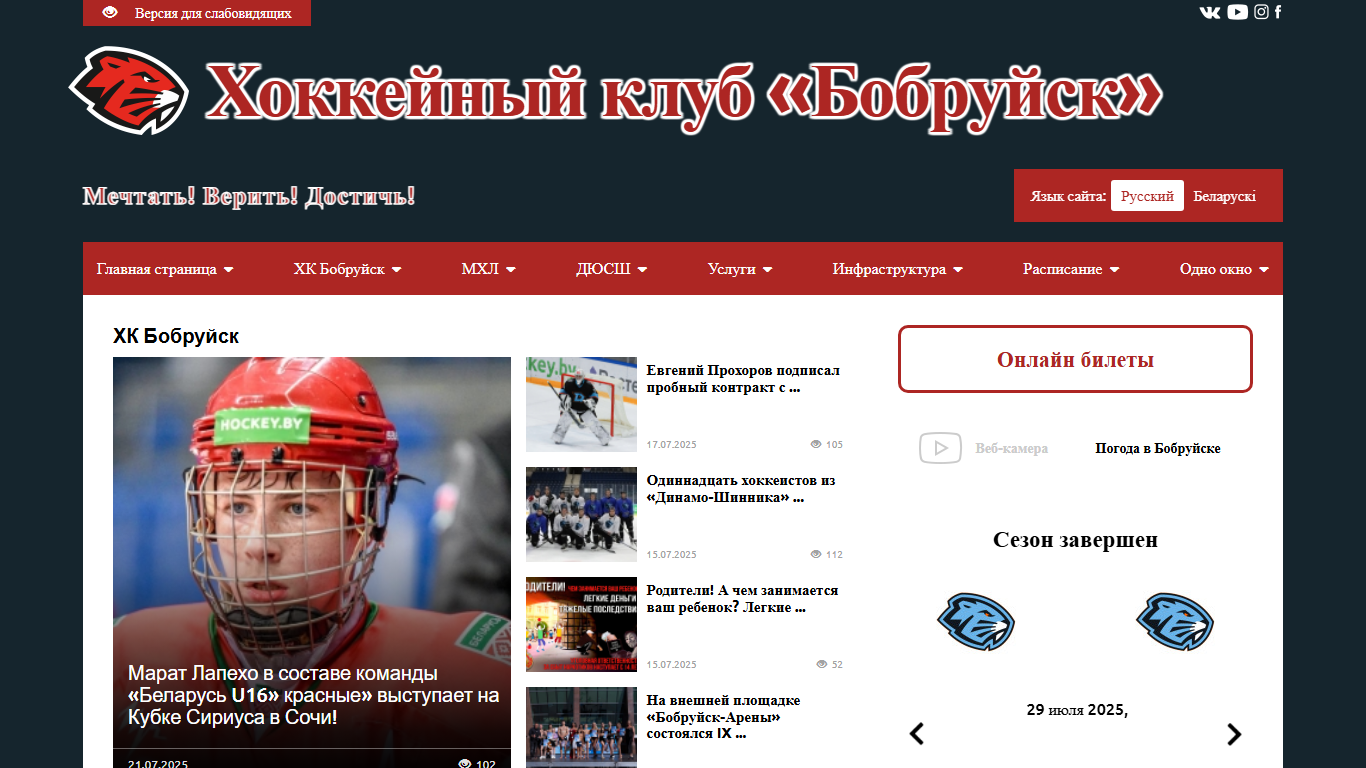The image size is (1366, 768).
Task: Click the Онлайн билеты button
Action: [x=1075, y=359]
